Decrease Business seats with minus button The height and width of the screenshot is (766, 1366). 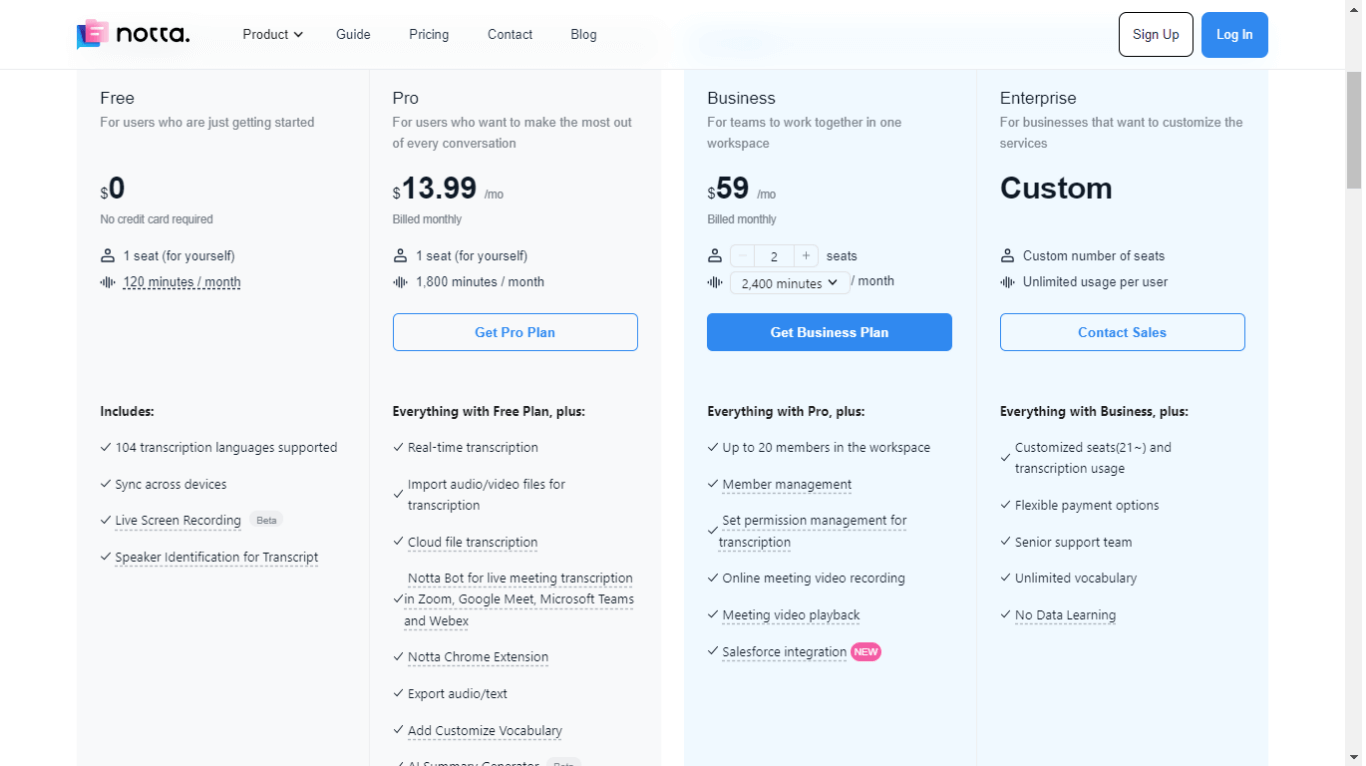[x=743, y=256]
